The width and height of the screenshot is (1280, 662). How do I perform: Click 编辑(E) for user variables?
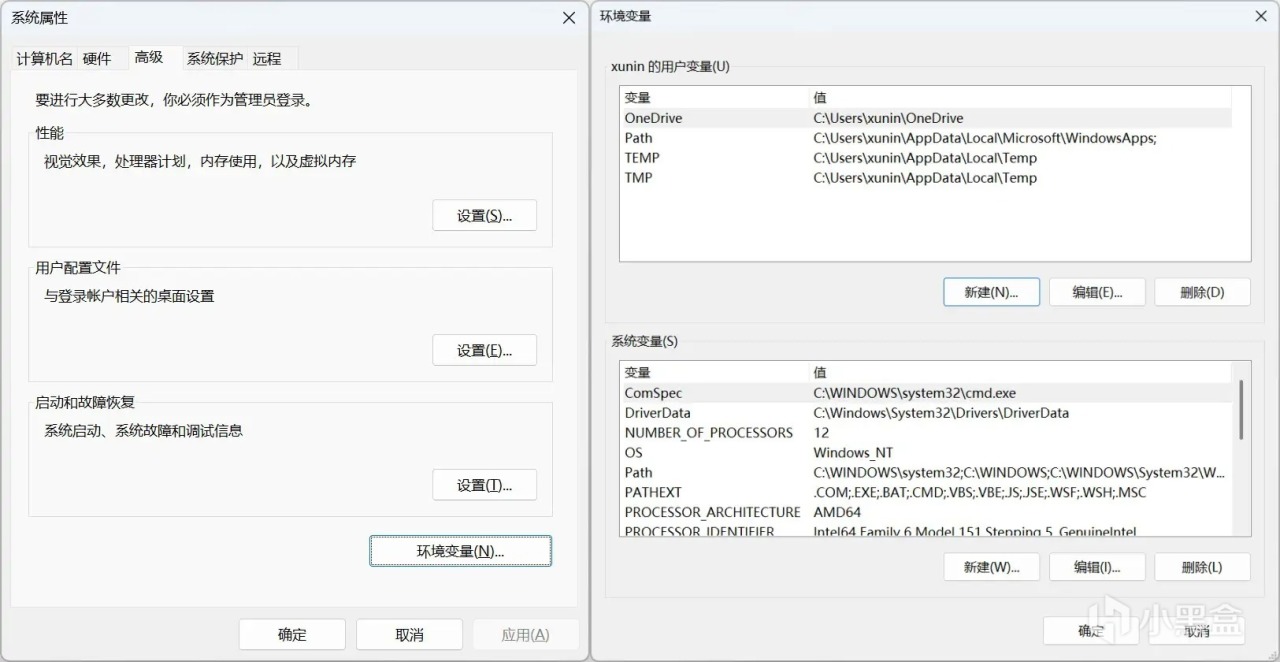[1097, 292]
